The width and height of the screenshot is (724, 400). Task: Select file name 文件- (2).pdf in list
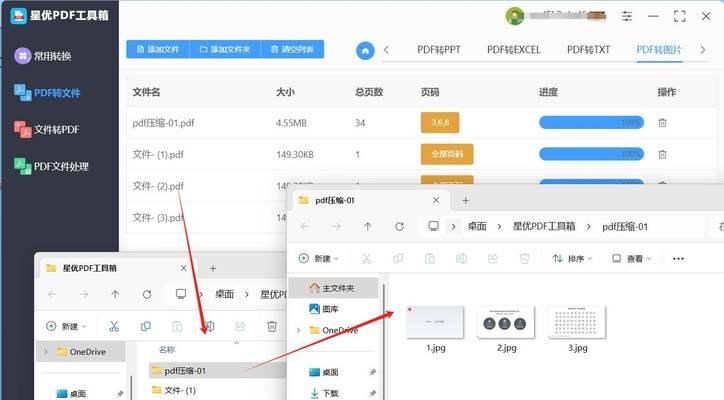[x=158, y=186]
